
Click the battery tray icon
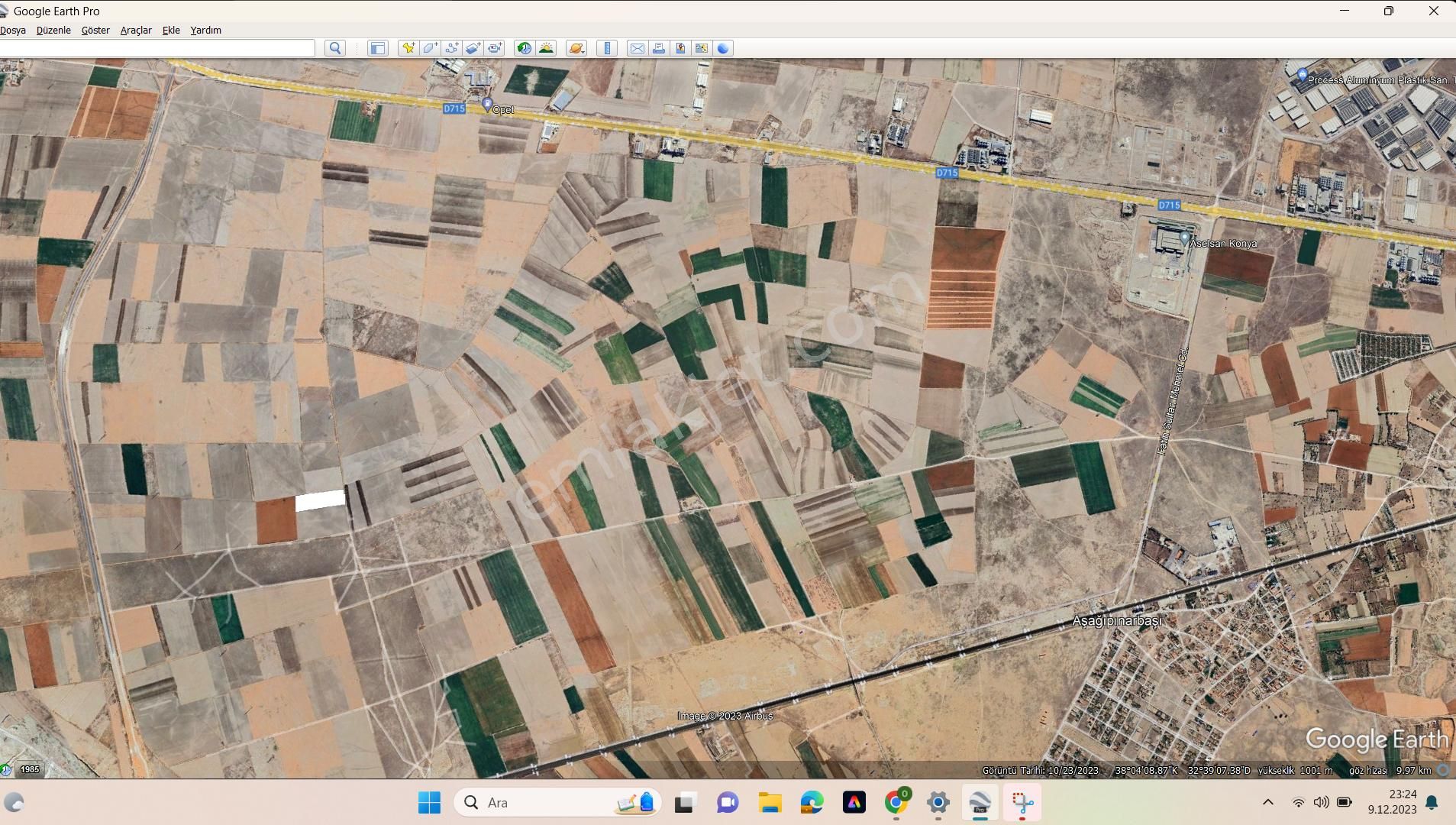click(x=1345, y=802)
